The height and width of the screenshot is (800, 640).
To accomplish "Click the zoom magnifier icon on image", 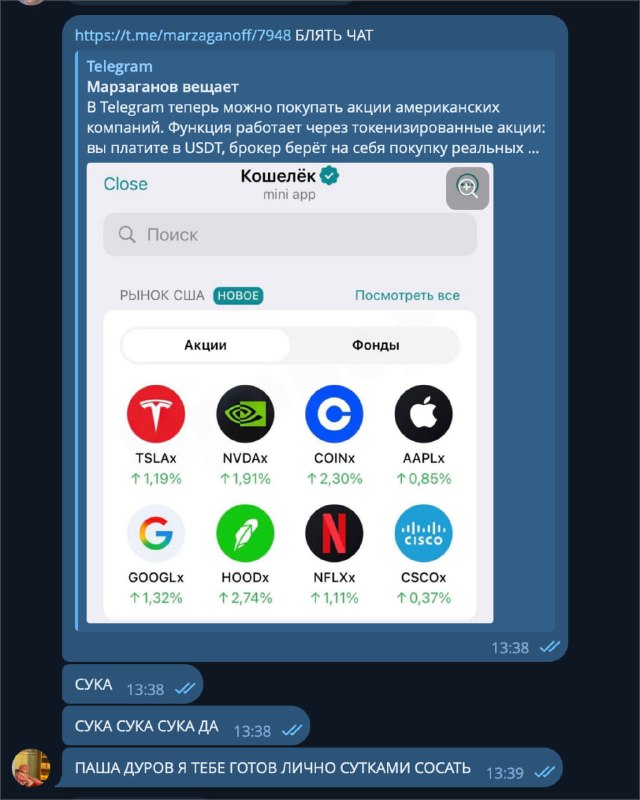I will 467,188.
